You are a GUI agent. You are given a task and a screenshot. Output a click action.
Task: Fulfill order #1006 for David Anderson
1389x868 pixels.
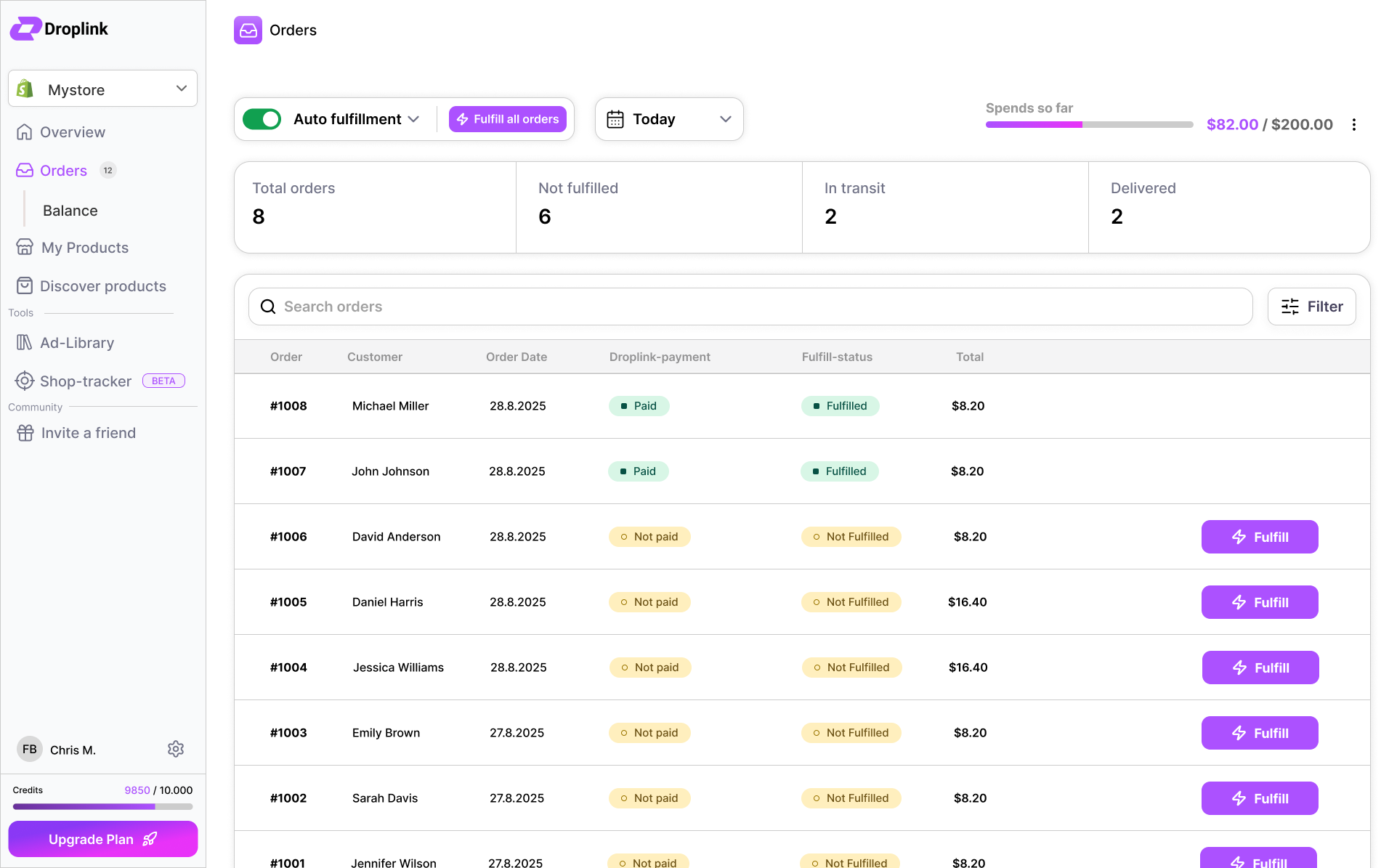pos(1259,537)
